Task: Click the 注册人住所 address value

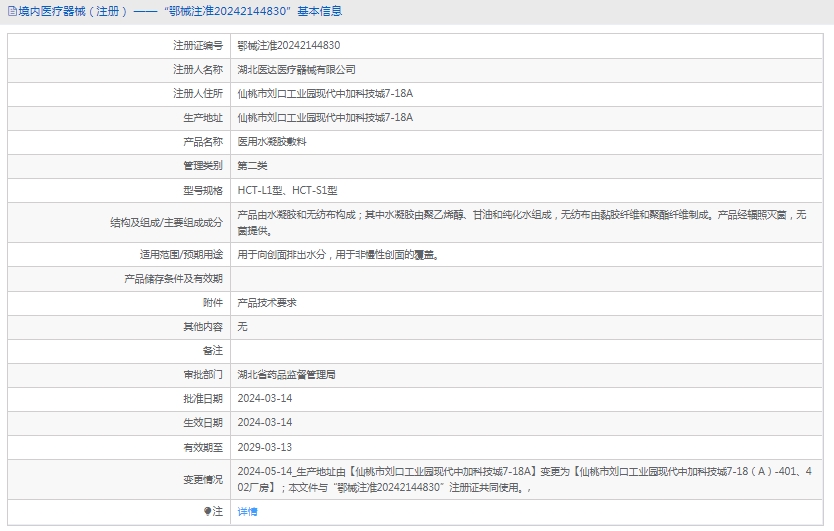Action: [x=325, y=94]
